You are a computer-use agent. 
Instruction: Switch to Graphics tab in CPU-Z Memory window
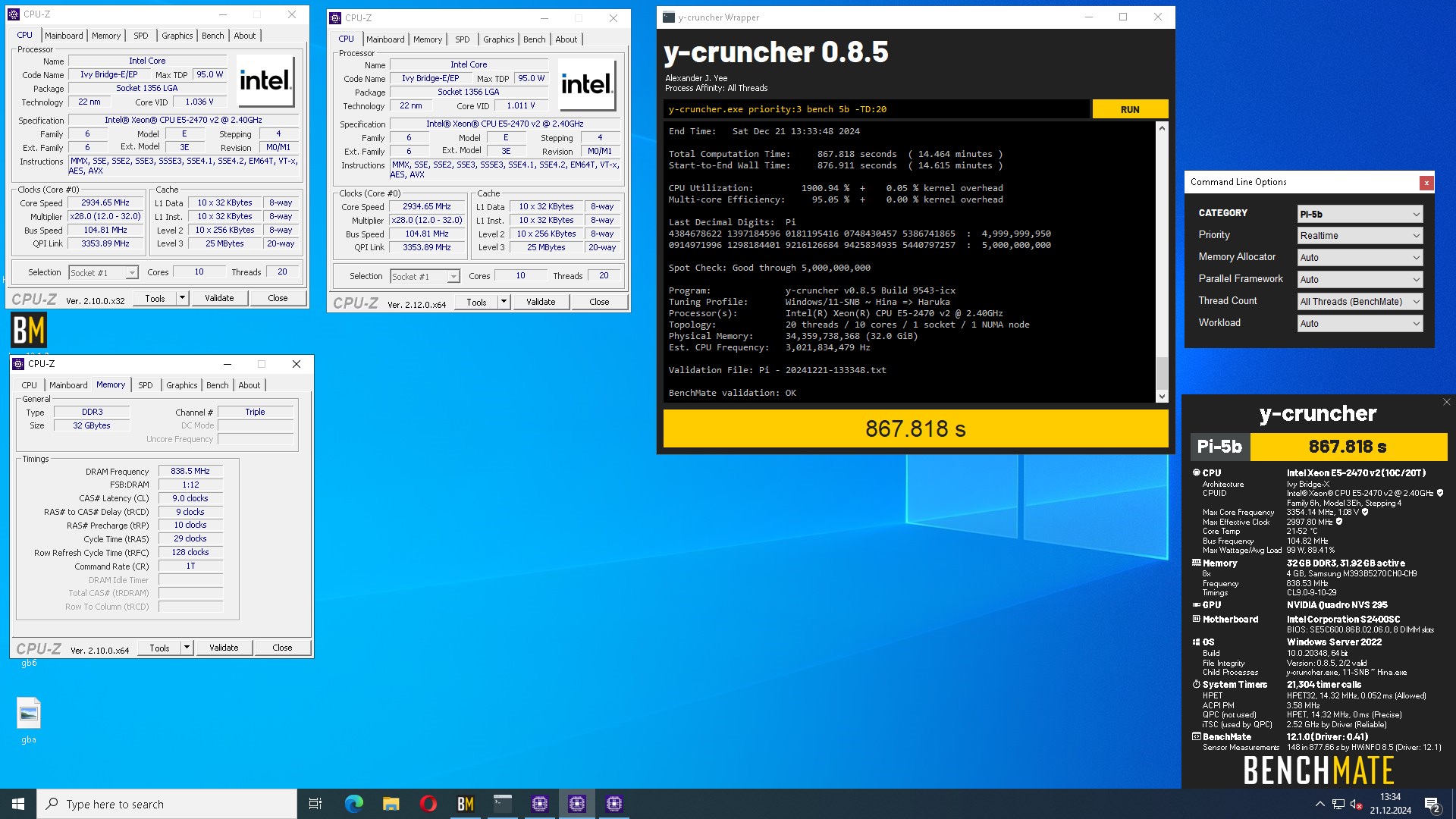coord(182,385)
